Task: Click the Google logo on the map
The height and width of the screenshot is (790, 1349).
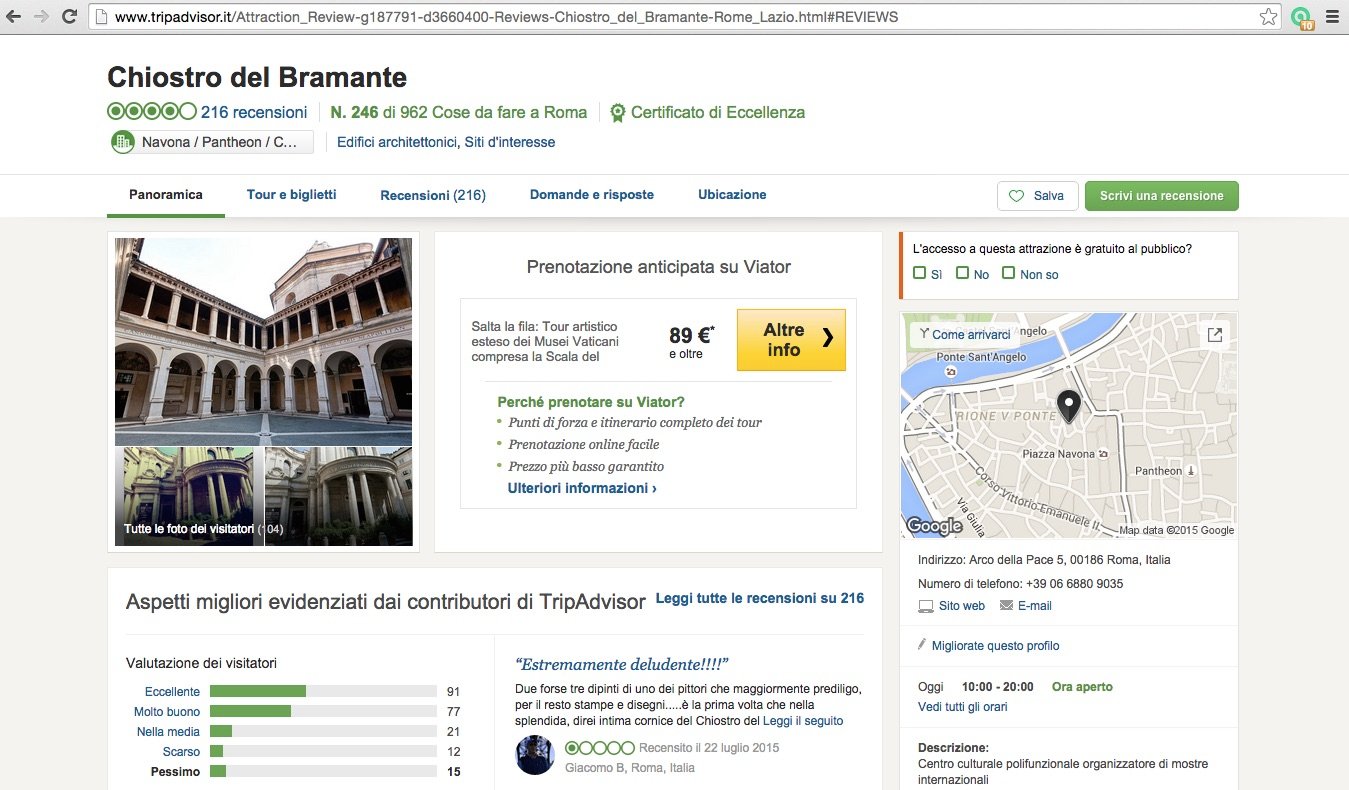Action: tap(933, 526)
